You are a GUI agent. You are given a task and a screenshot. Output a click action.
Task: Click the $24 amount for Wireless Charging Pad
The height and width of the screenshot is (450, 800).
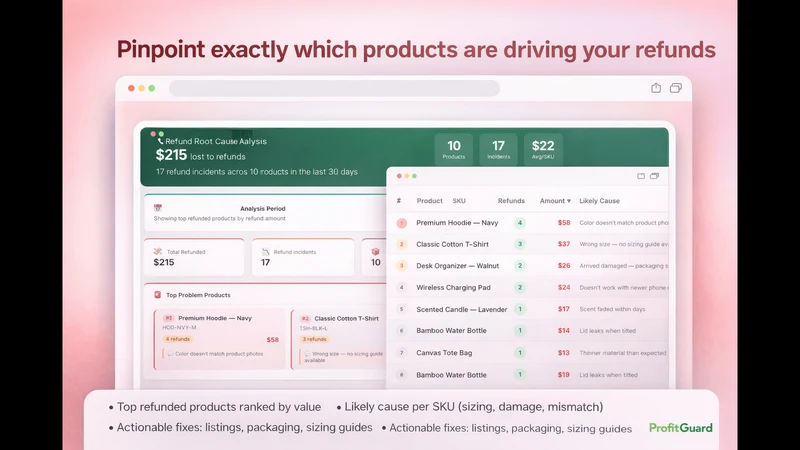click(564, 287)
